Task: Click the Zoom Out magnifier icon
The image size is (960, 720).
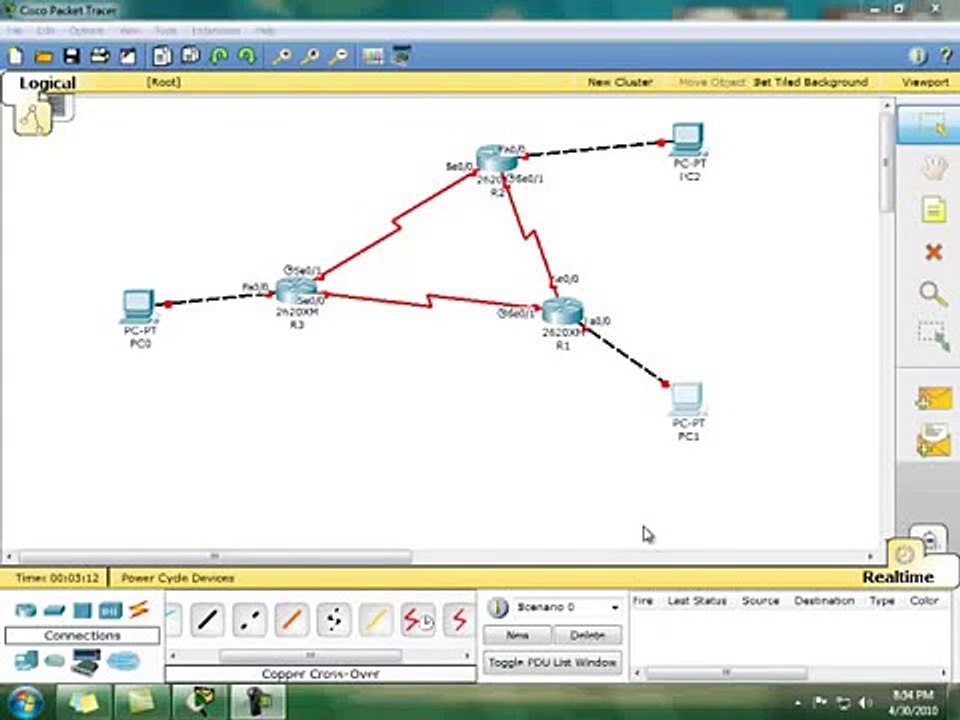Action: click(339, 56)
